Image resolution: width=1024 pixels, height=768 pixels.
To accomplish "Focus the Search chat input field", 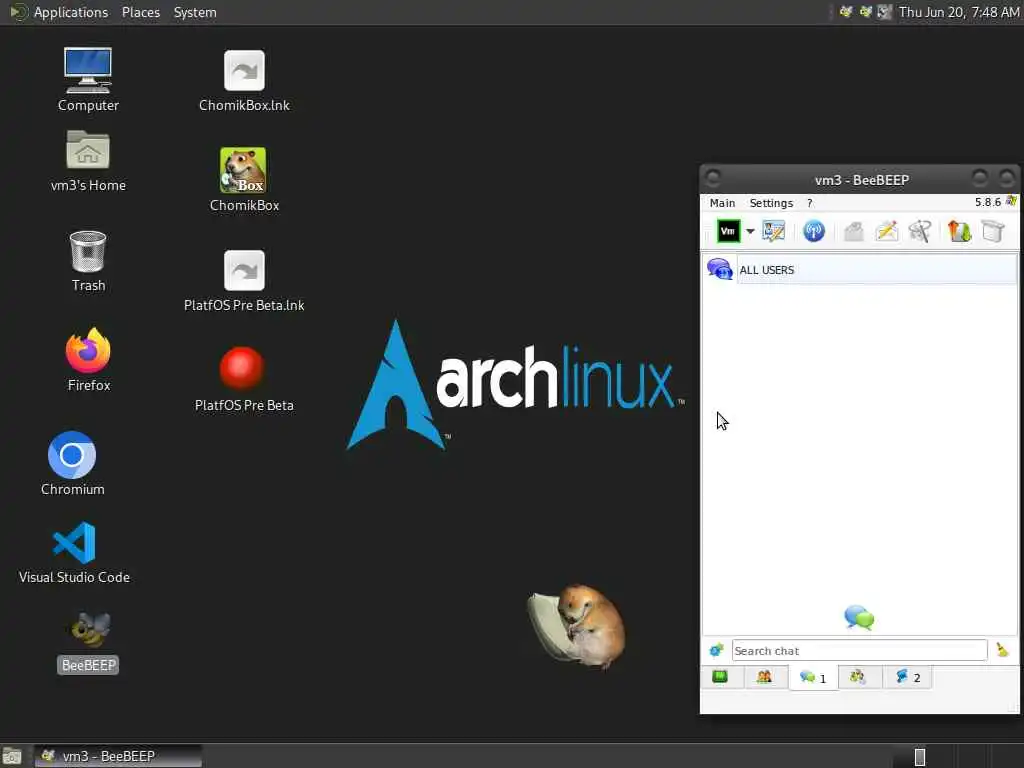I will tap(859, 650).
